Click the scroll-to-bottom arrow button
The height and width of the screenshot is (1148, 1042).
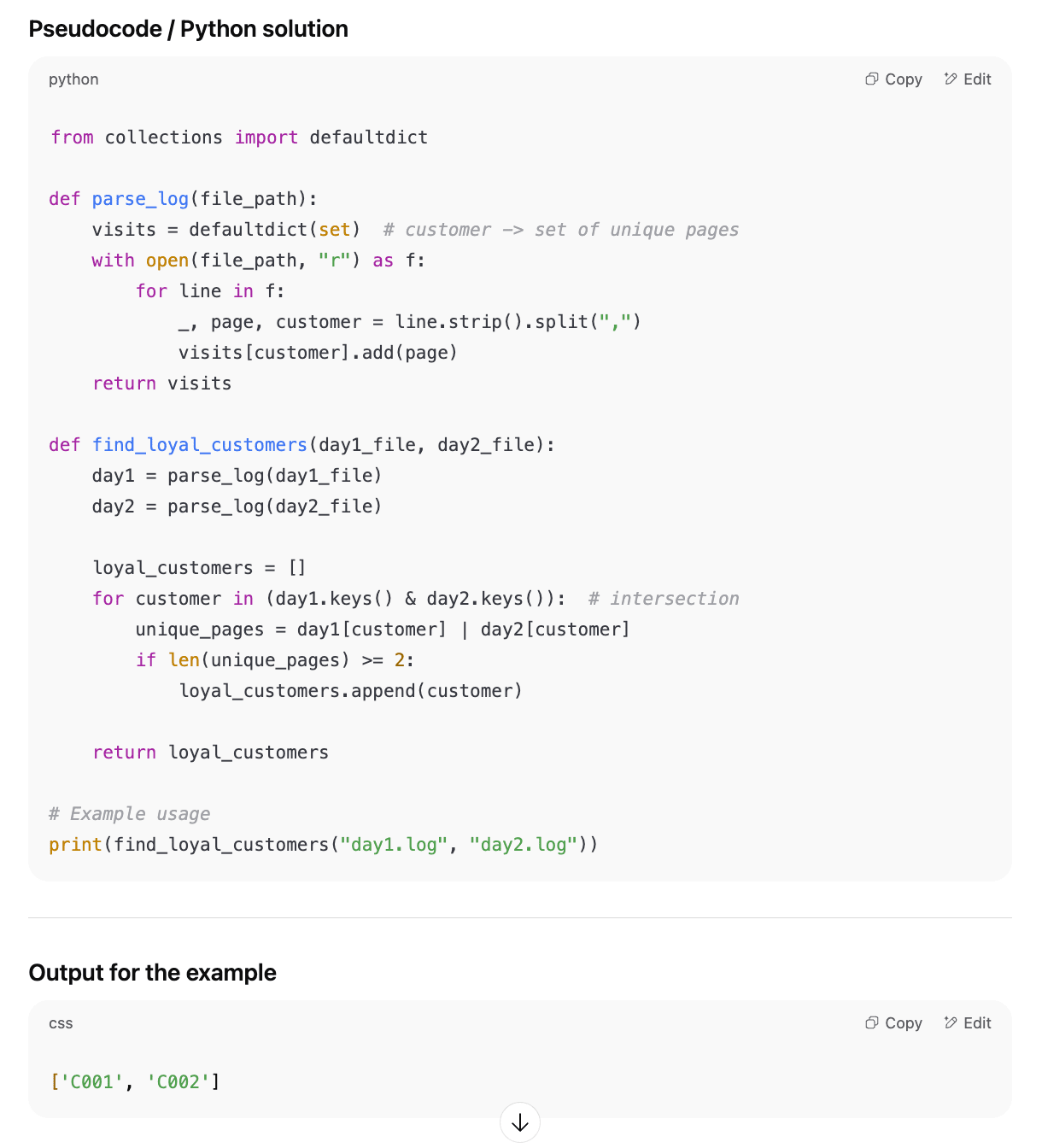[520, 1122]
